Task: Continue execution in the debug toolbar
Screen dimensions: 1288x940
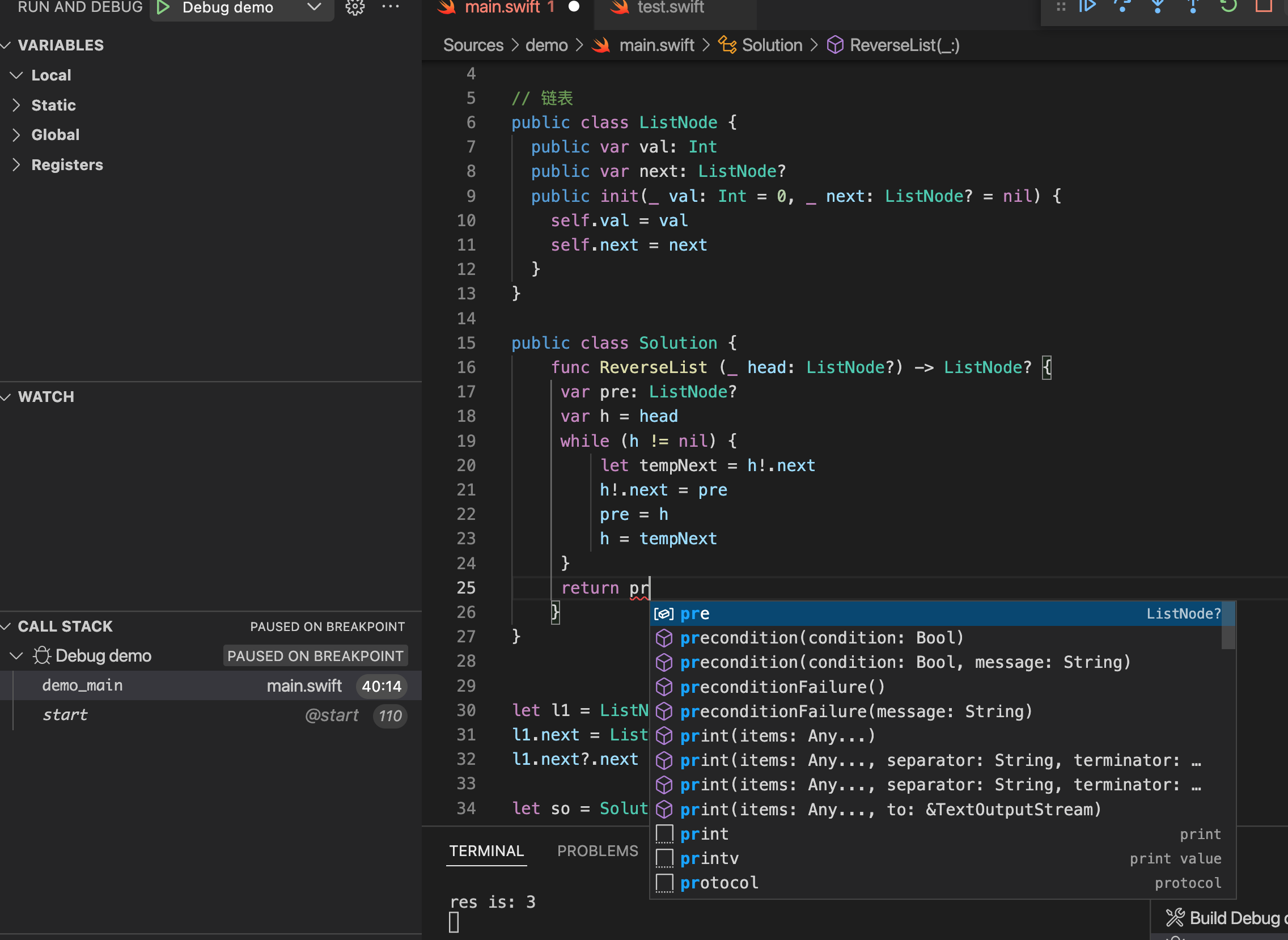Action: (1087, 7)
